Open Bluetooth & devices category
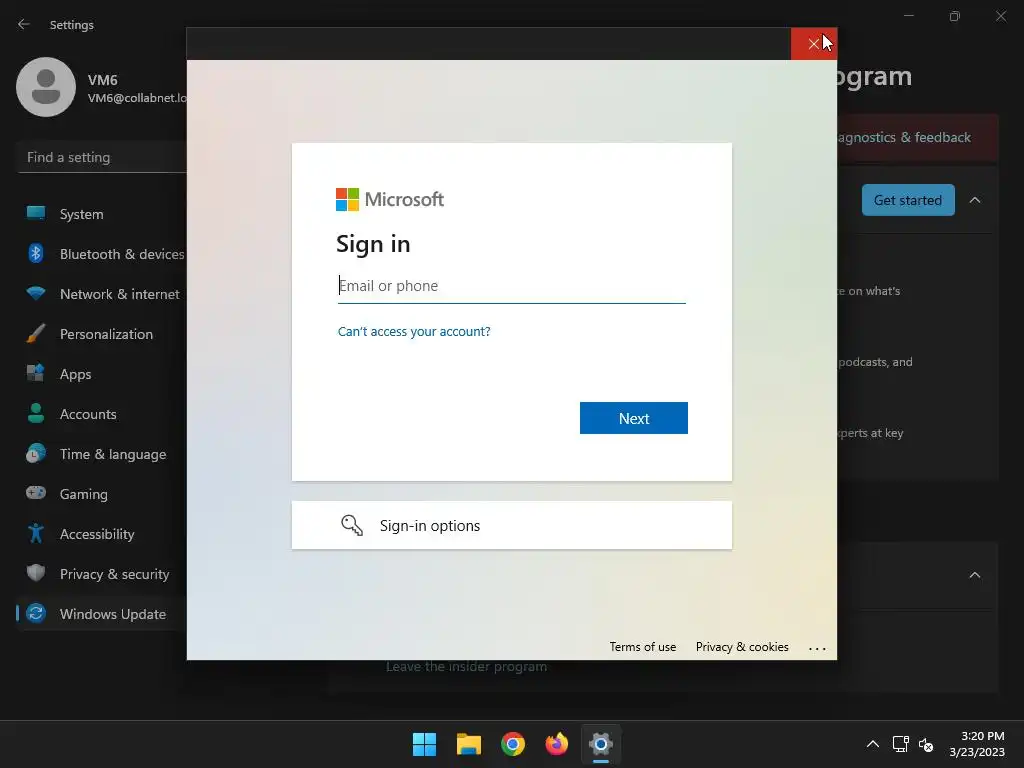This screenshot has height=768, width=1024. (x=101, y=254)
